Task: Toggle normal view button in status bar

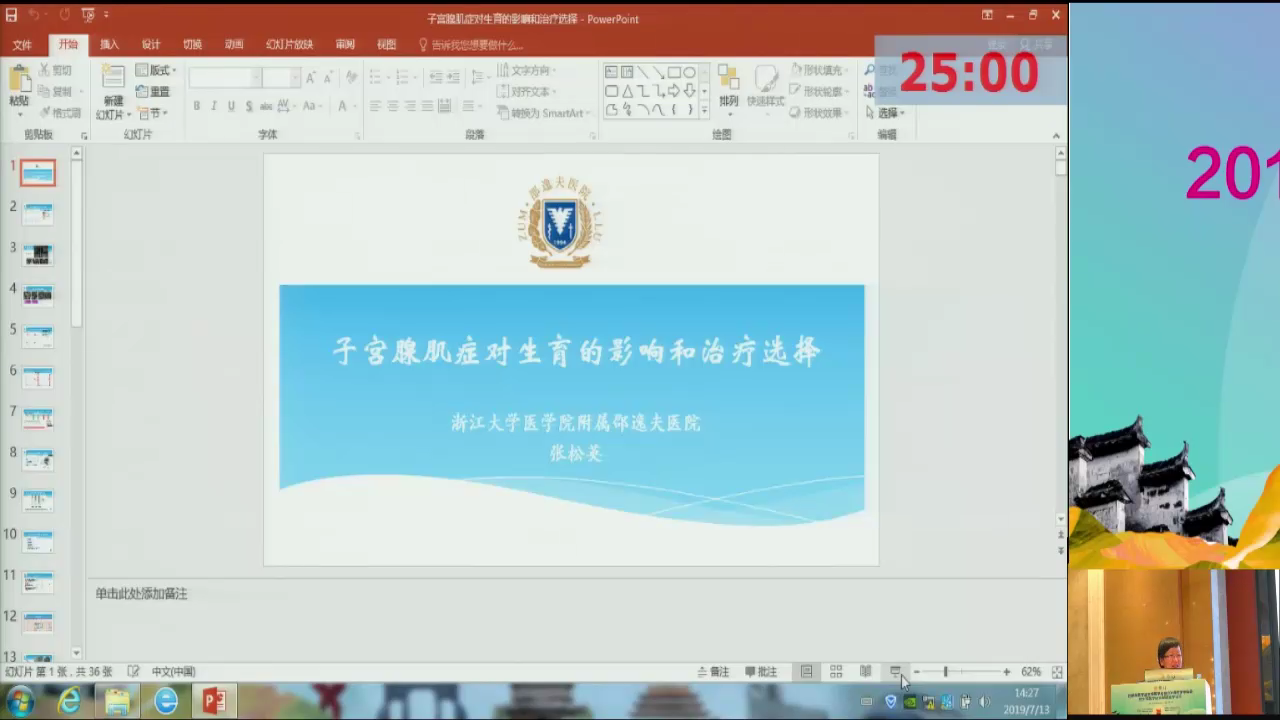Action: pyautogui.click(x=807, y=672)
